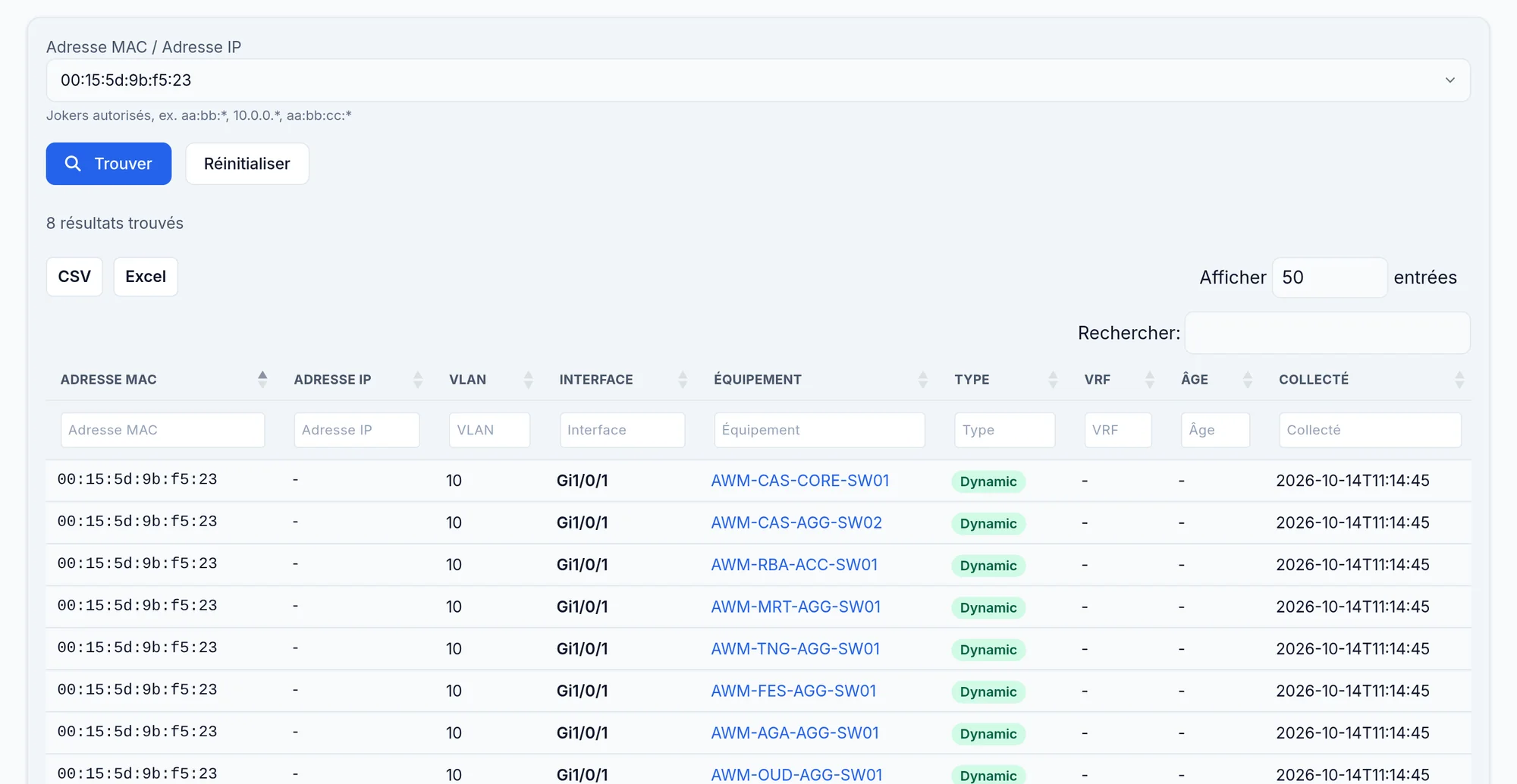Focus the VLAN column filter
The width and height of the screenshot is (1517, 784).
point(489,430)
